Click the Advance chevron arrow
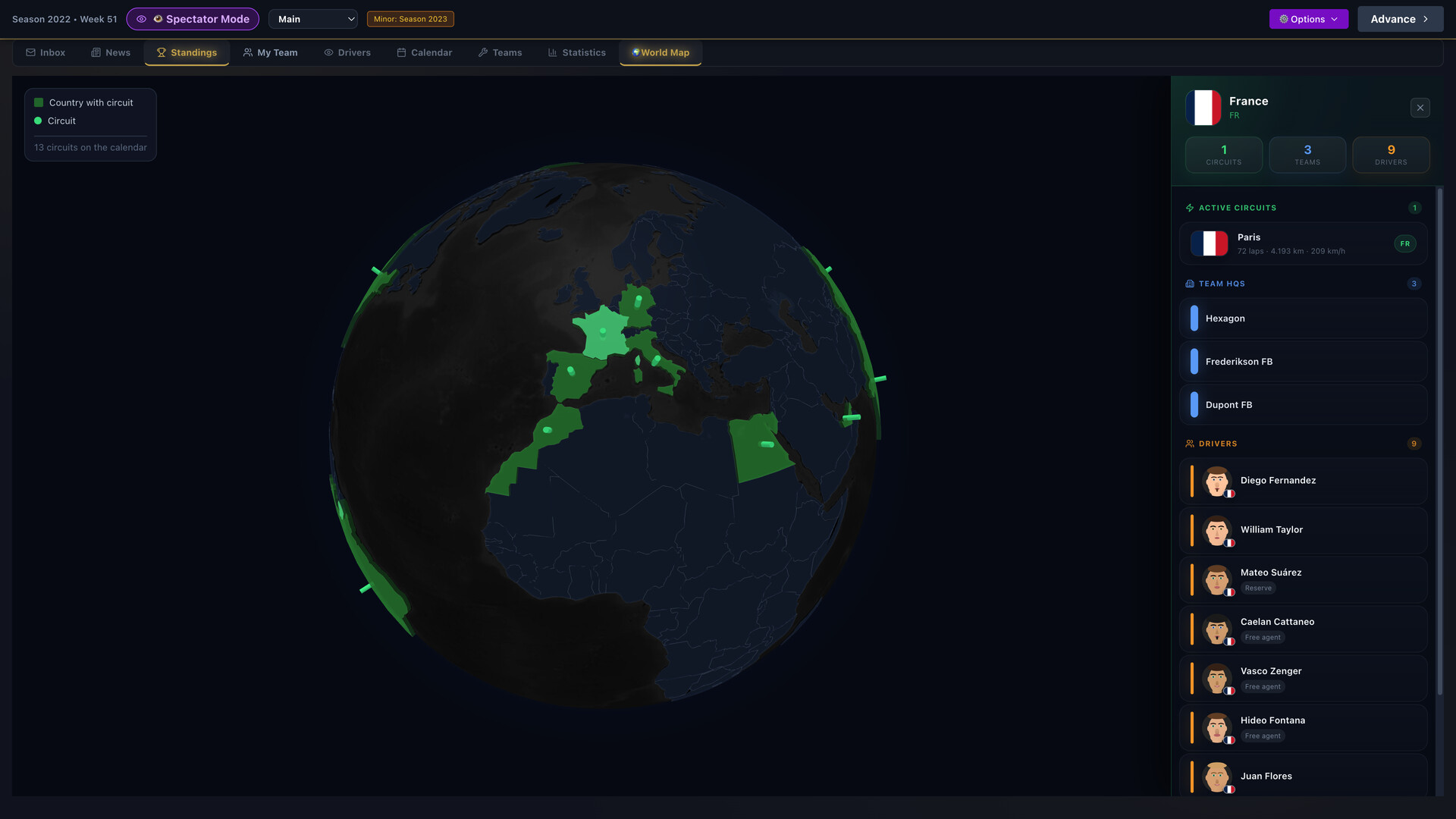This screenshot has width=1456, height=819. point(1426,19)
